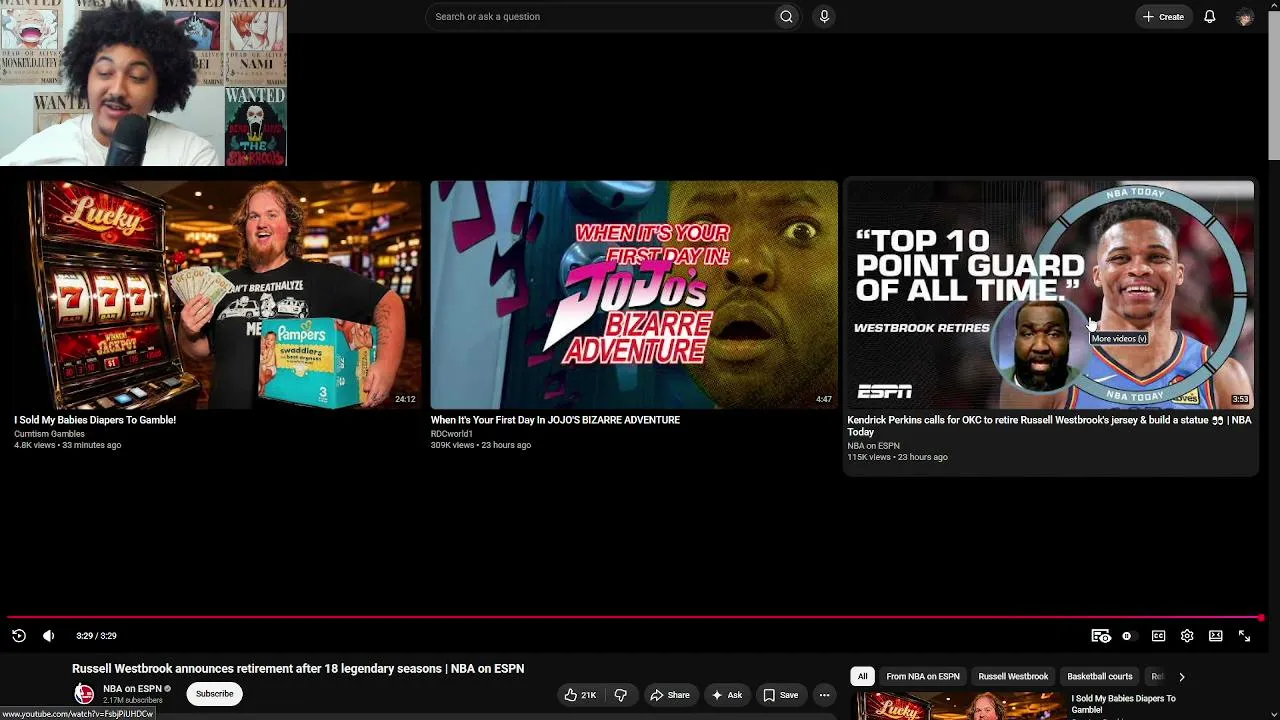Viewport: 1280px width, 720px height.
Task: Open the notifications bell
Action: 1210,16
